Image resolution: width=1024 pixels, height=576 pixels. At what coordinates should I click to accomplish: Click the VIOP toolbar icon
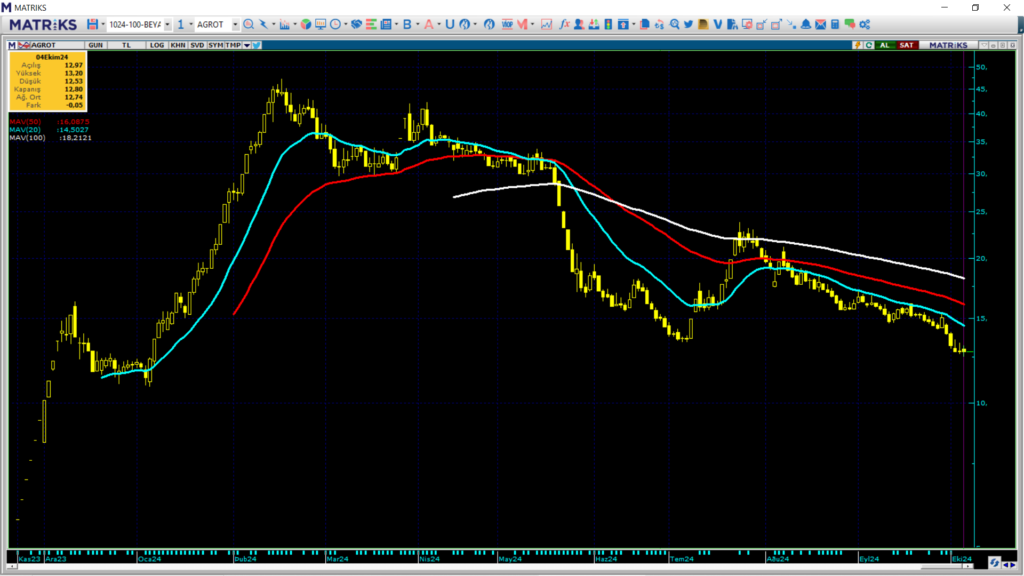pyautogui.click(x=507, y=24)
